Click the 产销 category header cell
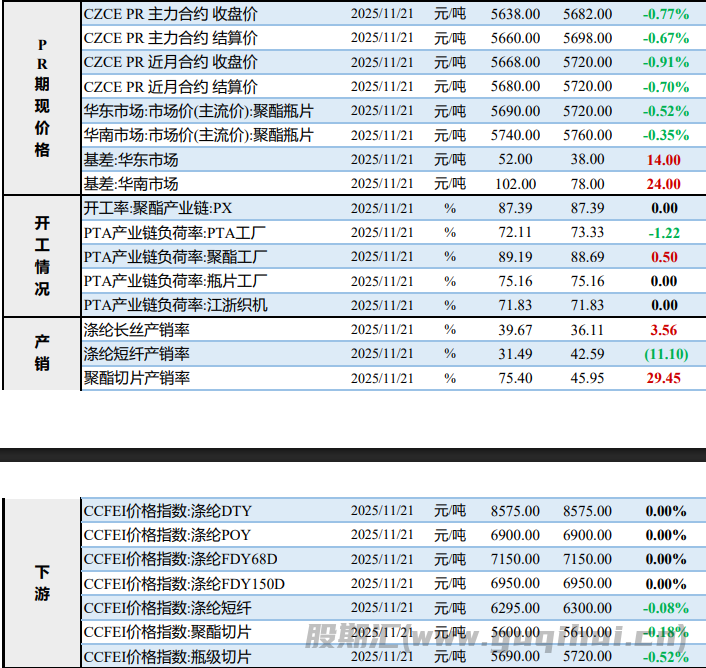This screenshot has height=668, width=706. click(42, 353)
